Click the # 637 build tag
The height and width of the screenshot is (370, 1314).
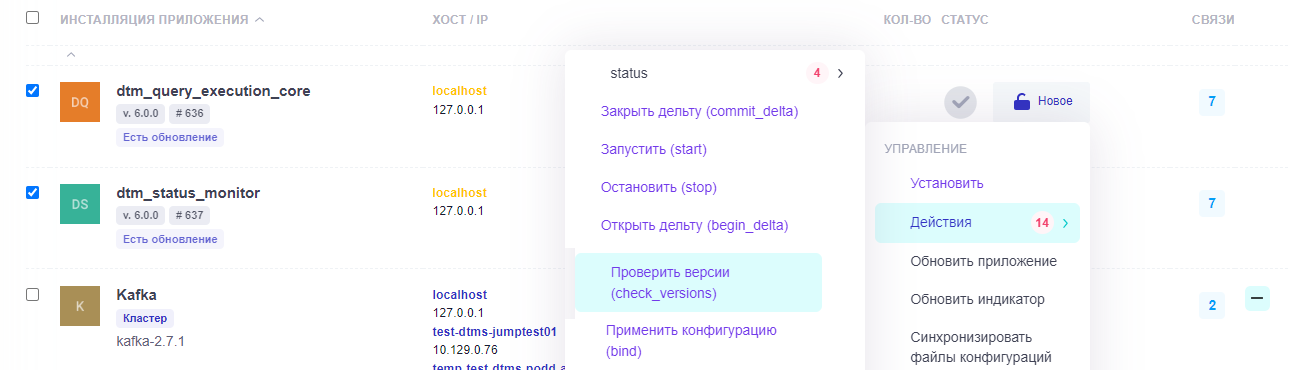[x=188, y=215]
